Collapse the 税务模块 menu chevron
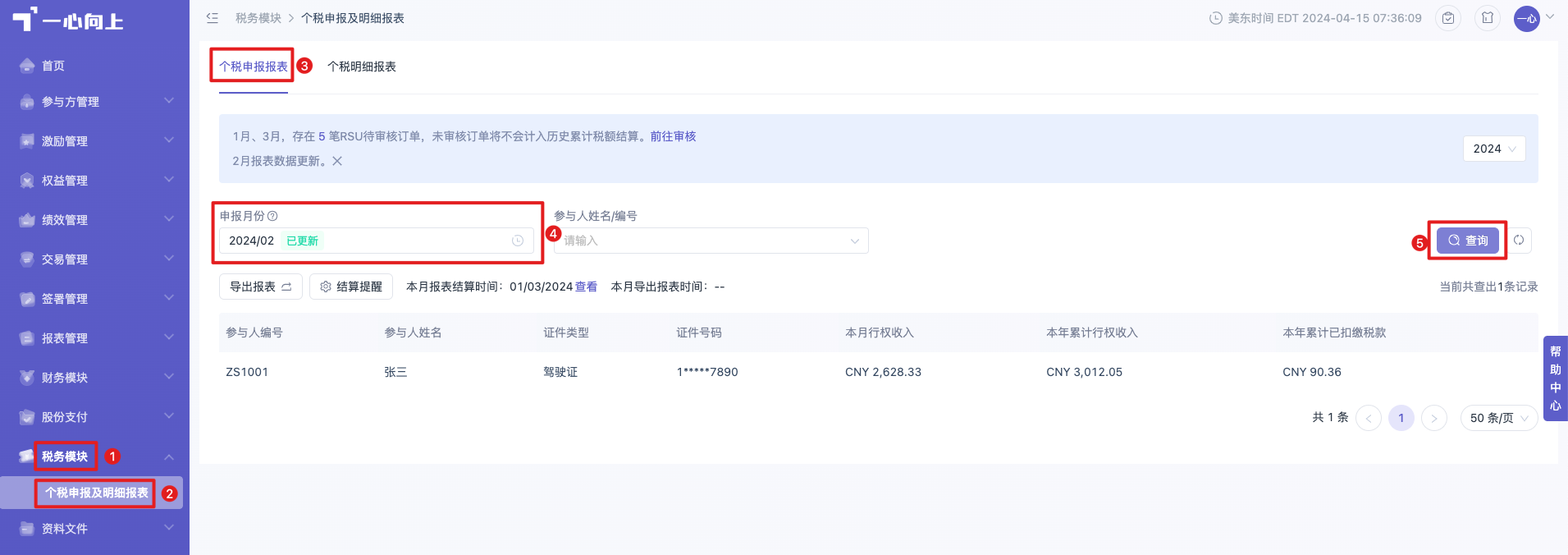1568x555 pixels. coord(169,456)
